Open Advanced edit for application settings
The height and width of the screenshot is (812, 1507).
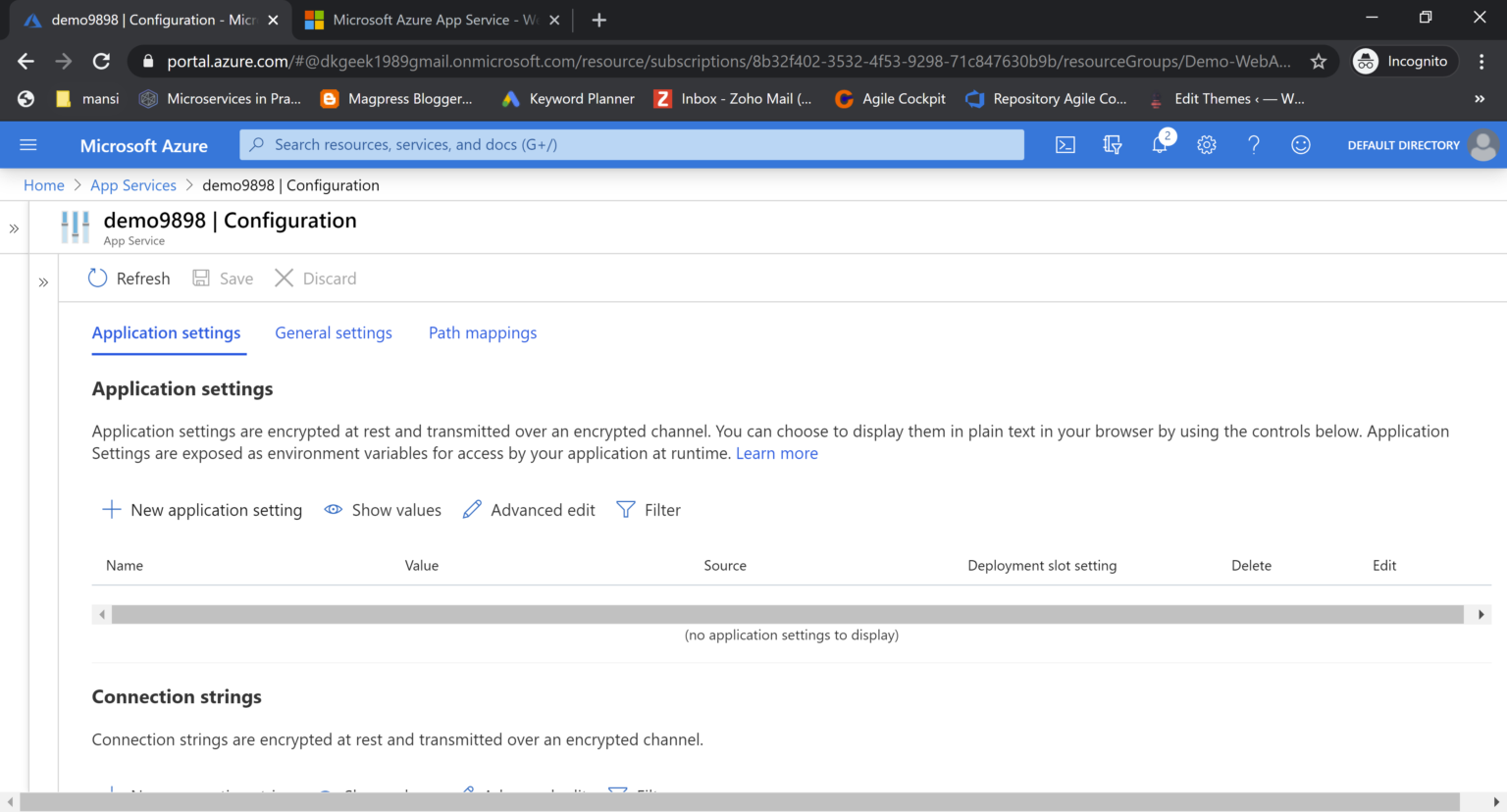tap(529, 510)
